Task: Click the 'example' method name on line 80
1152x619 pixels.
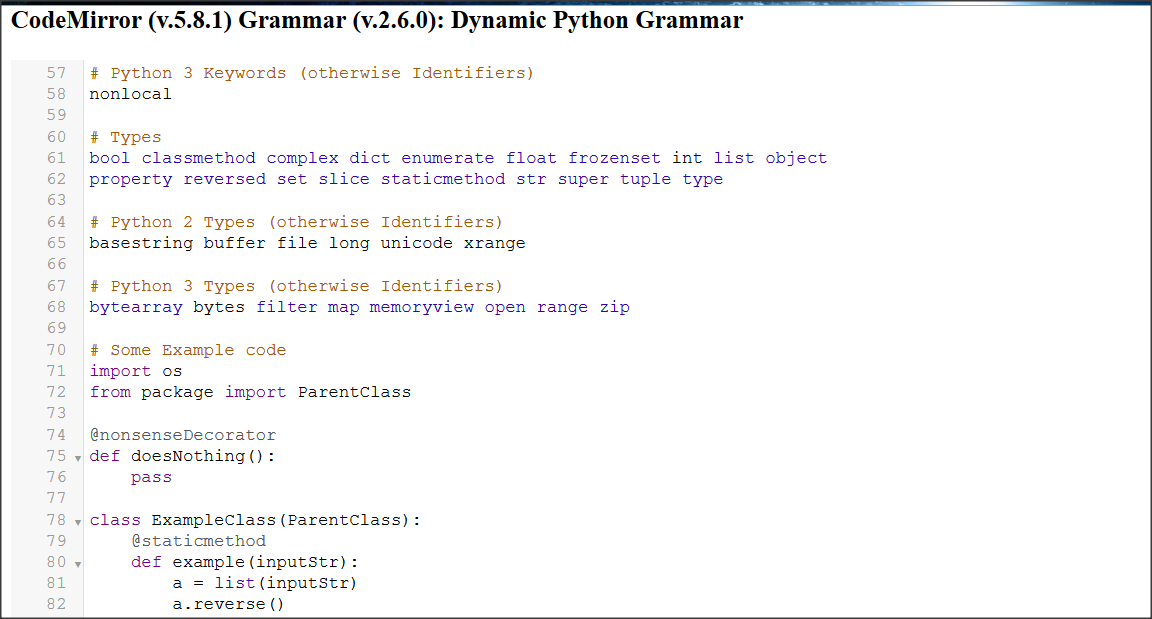Action: coord(209,563)
